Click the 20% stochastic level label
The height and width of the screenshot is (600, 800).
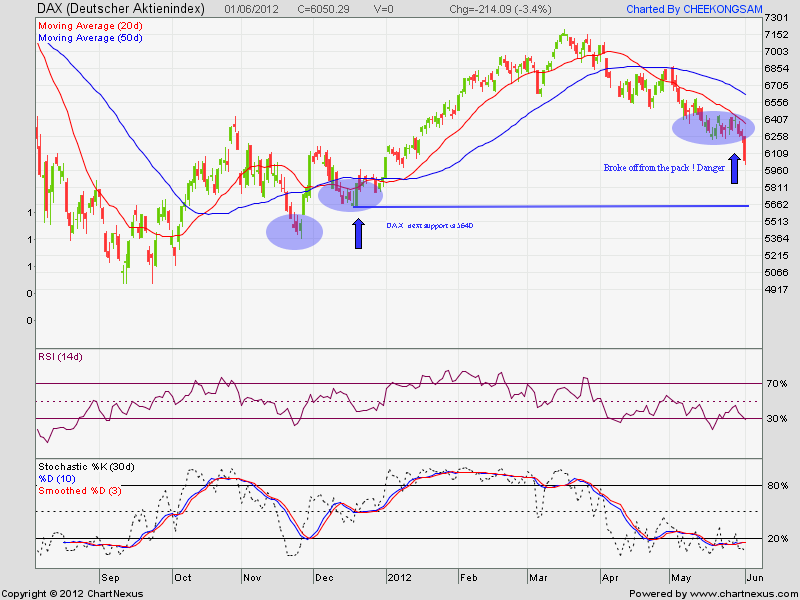tap(777, 539)
